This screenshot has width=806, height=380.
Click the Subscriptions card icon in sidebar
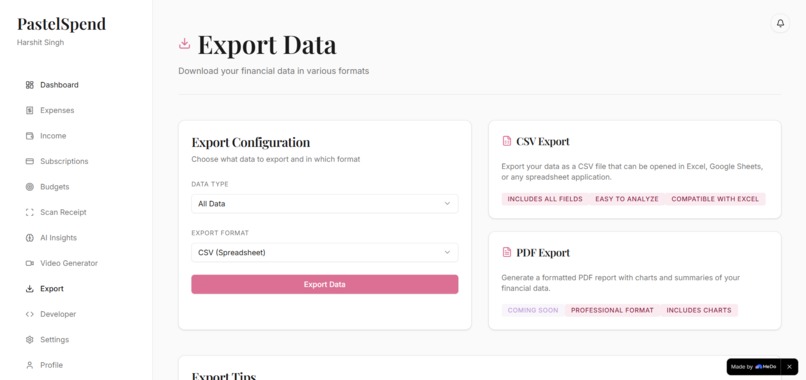point(29,161)
